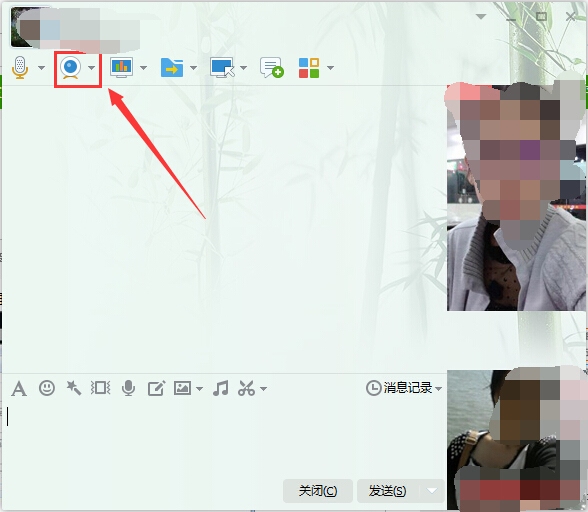The width and height of the screenshot is (588, 512).
Task: View the contact's upper profile photo
Action: point(517,197)
